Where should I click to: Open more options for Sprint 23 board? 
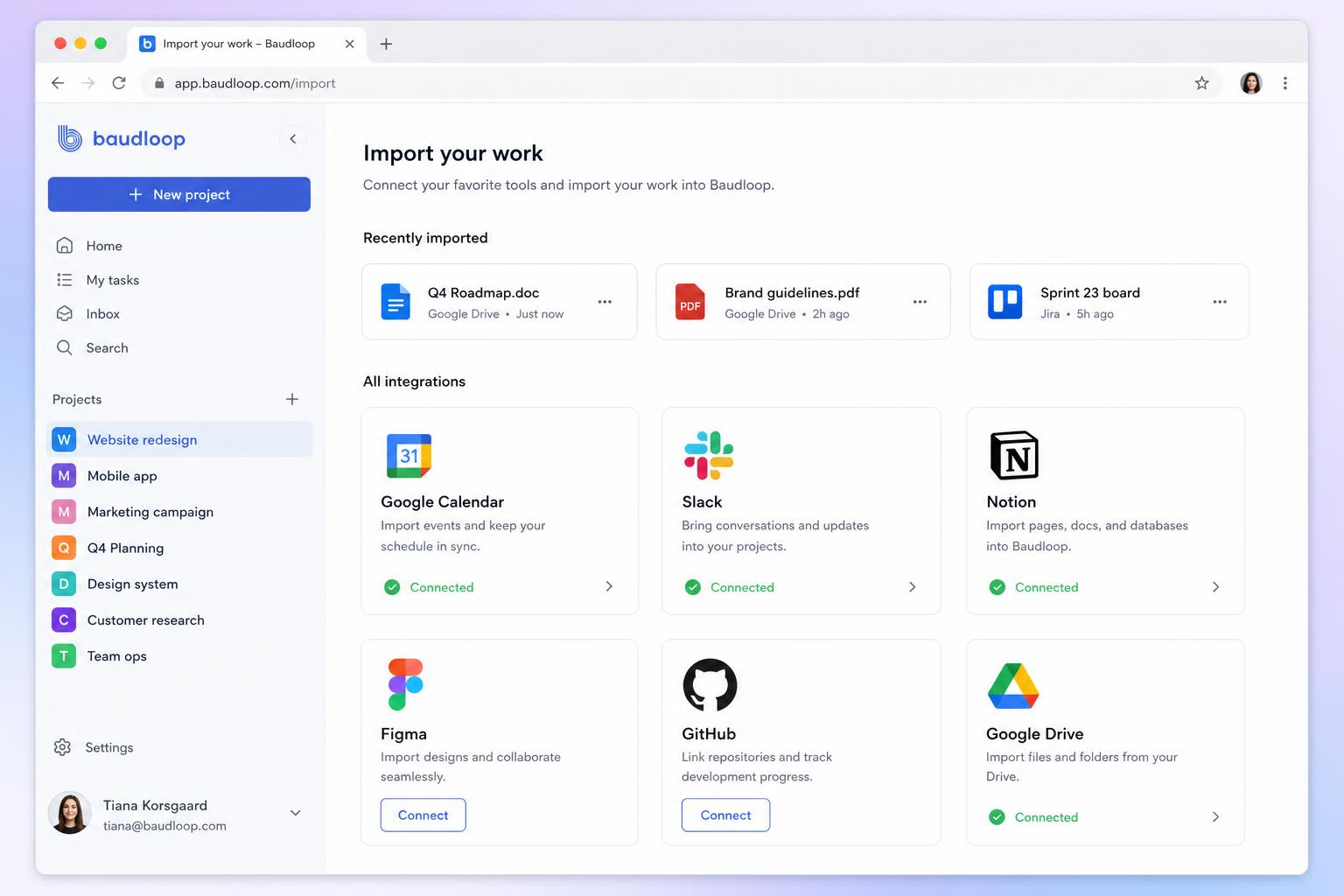pos(1220,302)
